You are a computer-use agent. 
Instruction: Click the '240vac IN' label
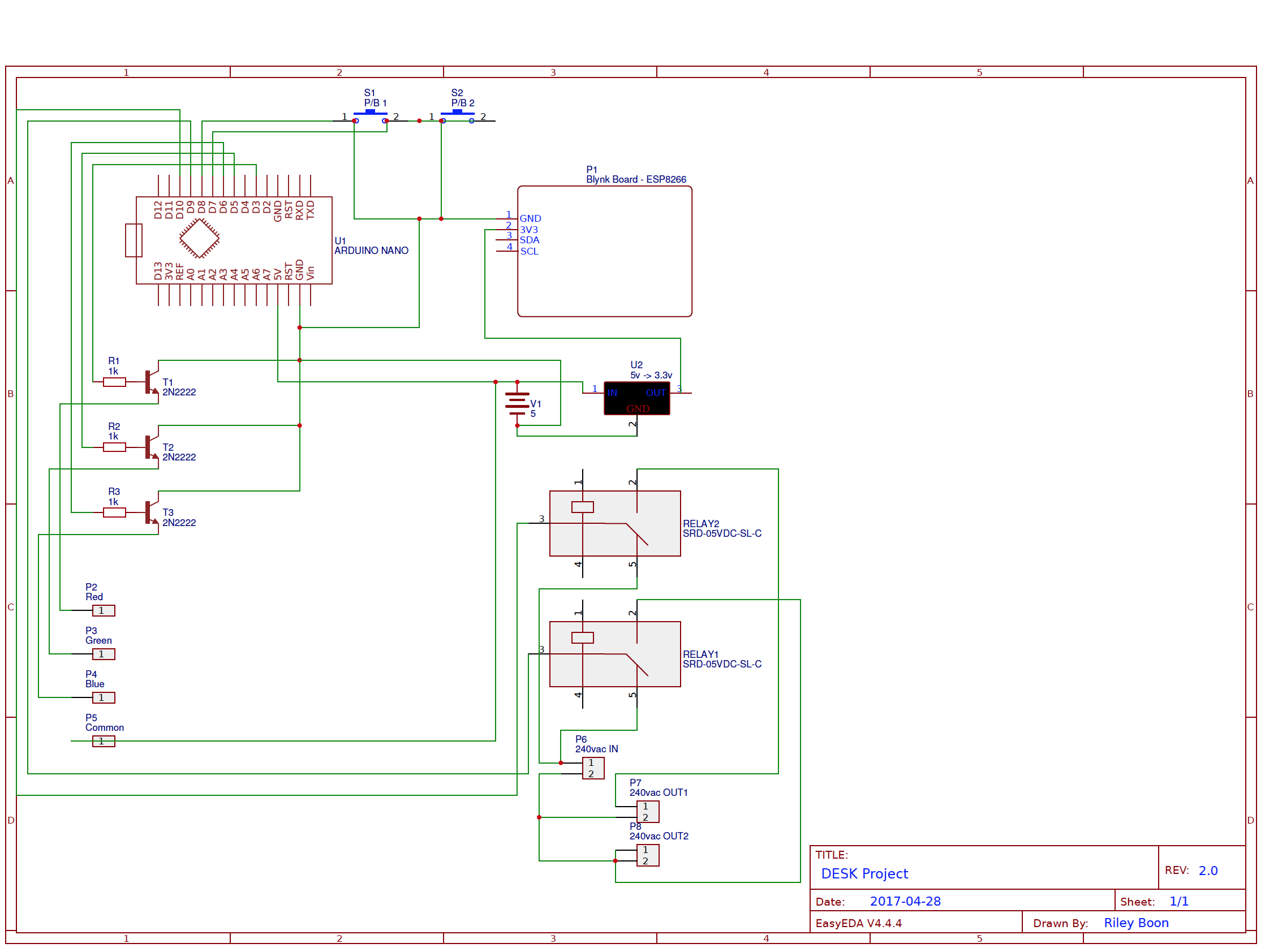[597, 749]
